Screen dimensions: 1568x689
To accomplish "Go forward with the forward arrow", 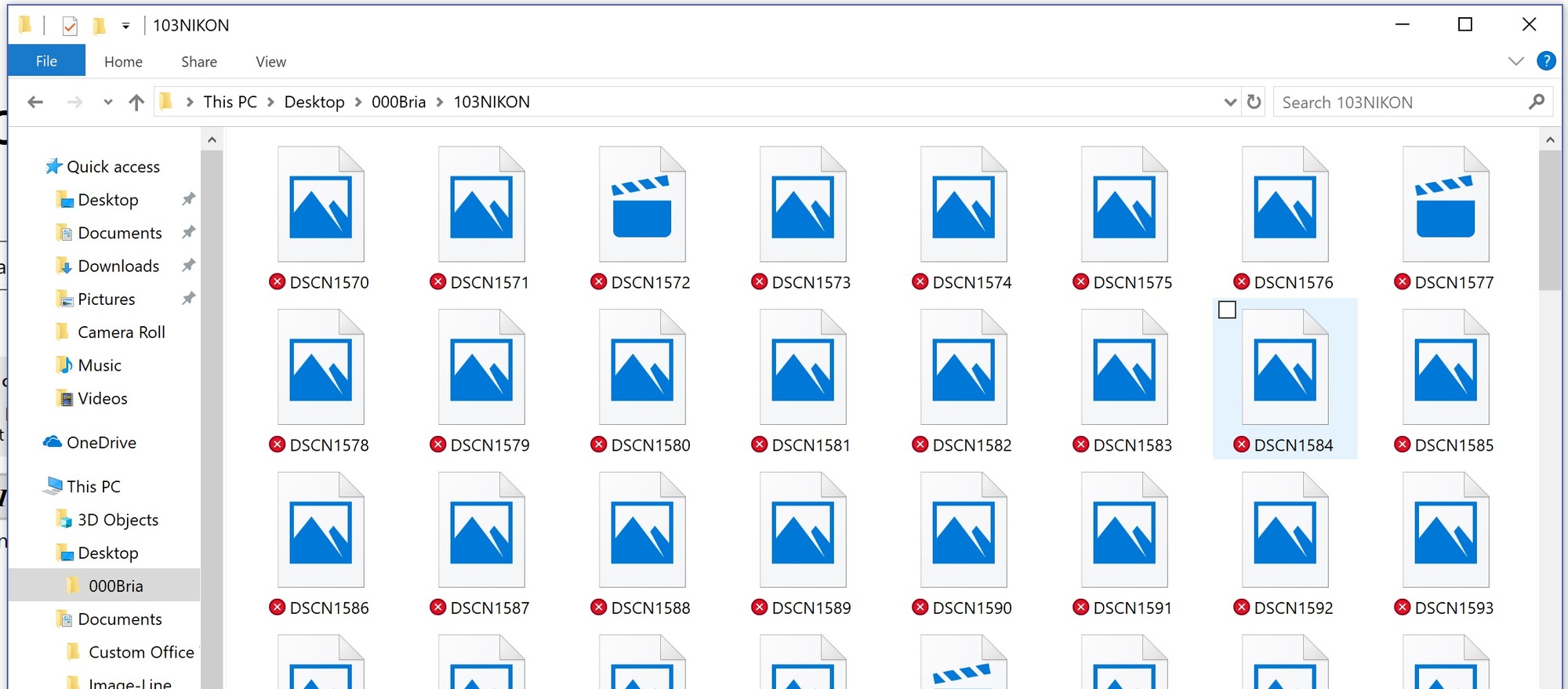I will pyautogui.click(x=74, y=102).
